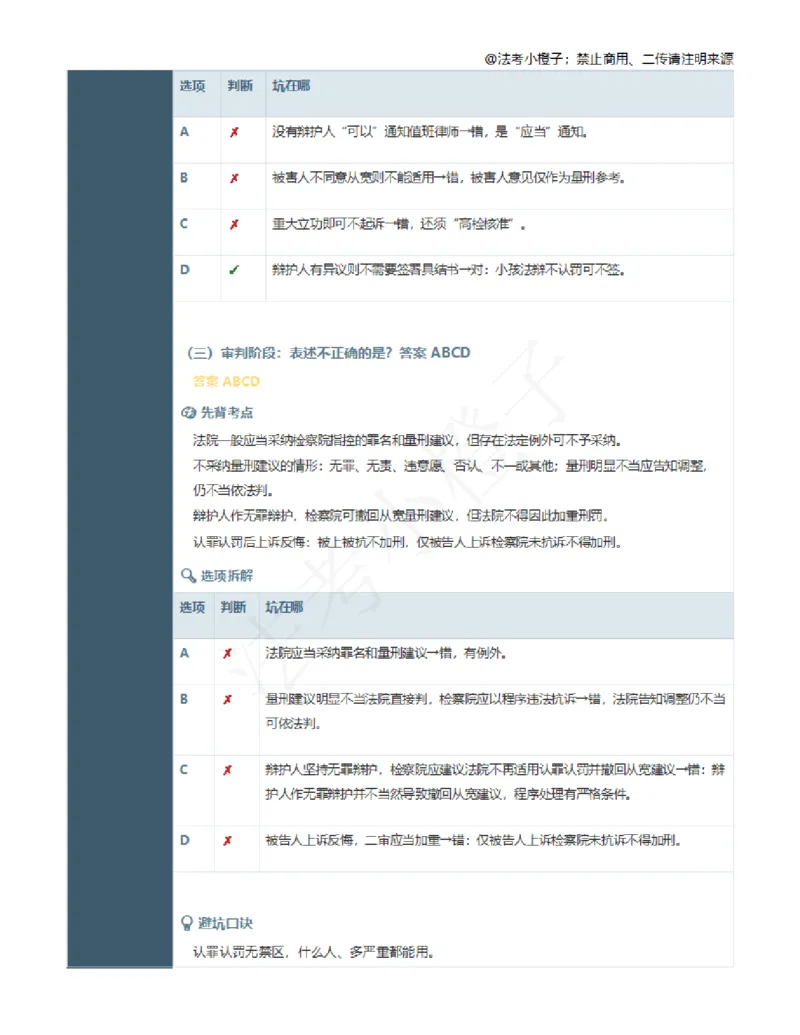The width and height of the screenshot is (800, 1035).
Task: Click the text 认罪认罚无禁区，什么人、多严重都能用
Action: (x=313, y=952)
